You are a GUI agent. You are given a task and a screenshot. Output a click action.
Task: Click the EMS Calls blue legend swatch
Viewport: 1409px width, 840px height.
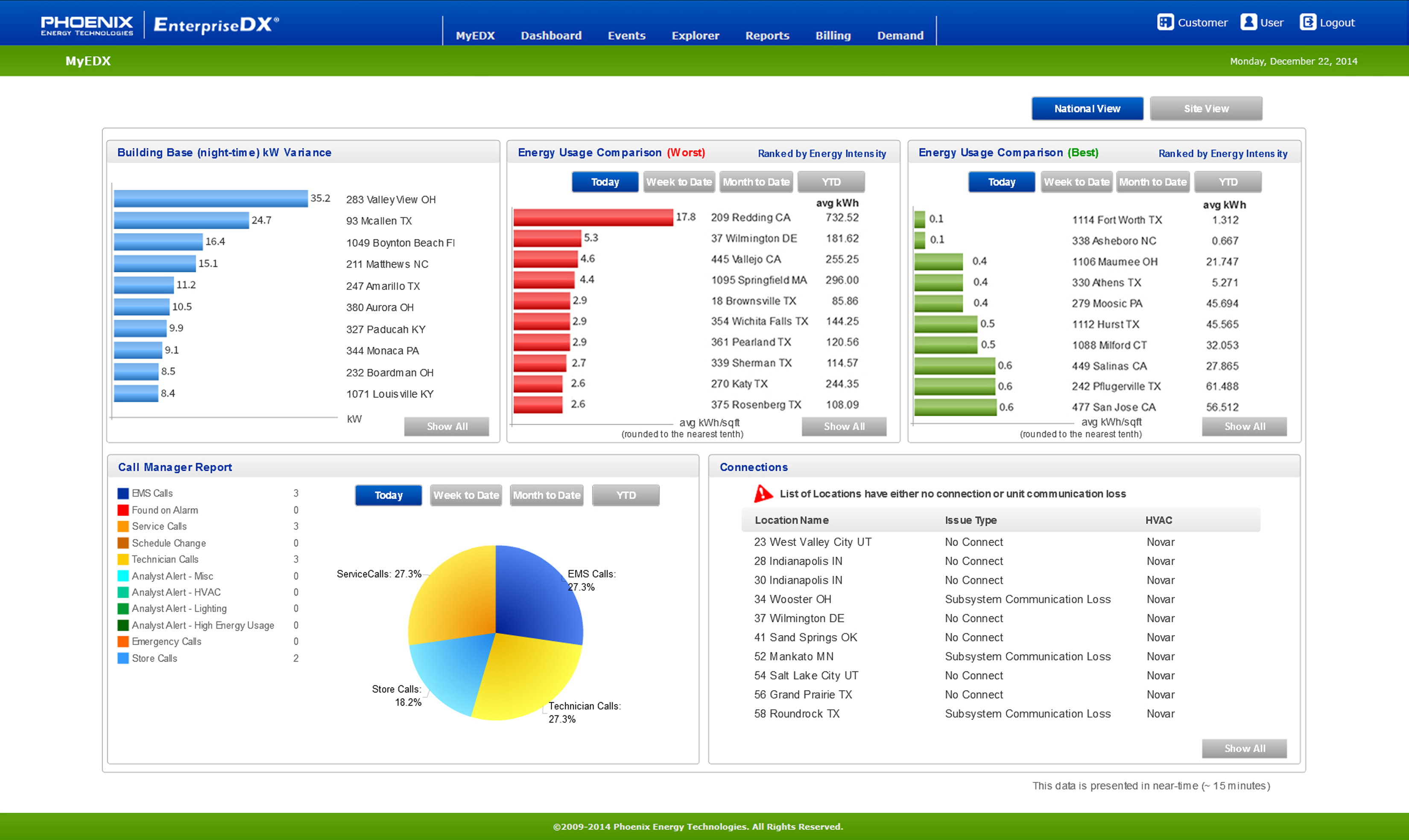[x=123, y=493]
